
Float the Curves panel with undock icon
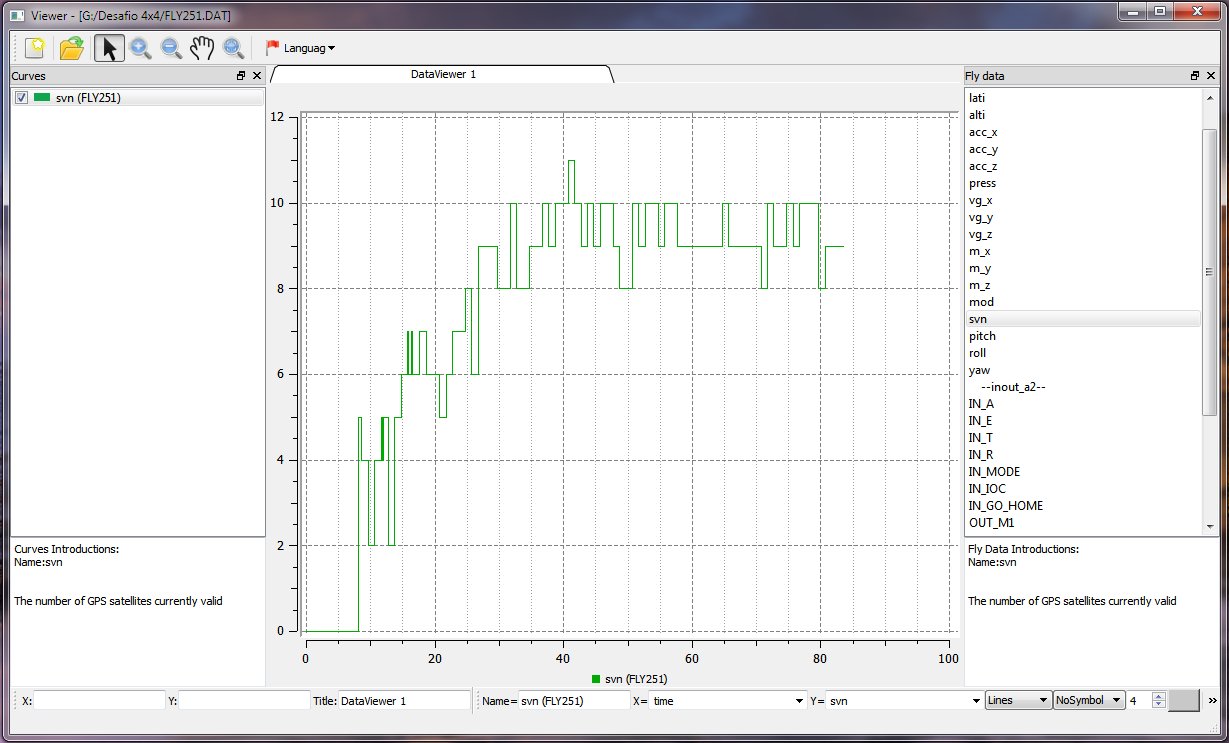pyautogui.click(x=241, y=76)
